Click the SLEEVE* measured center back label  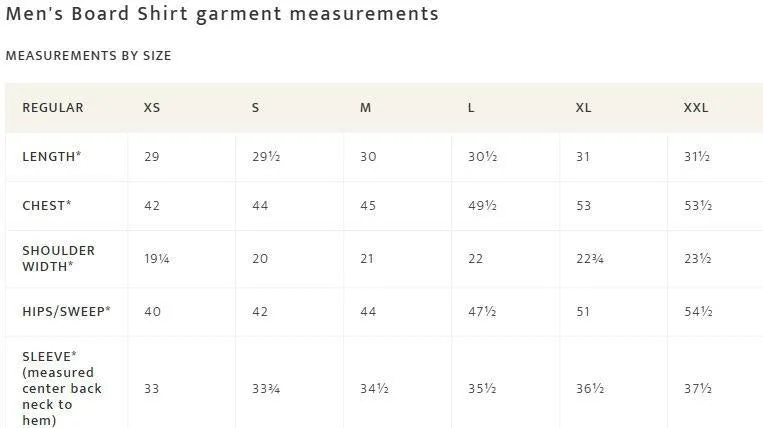tap(62, 388)
